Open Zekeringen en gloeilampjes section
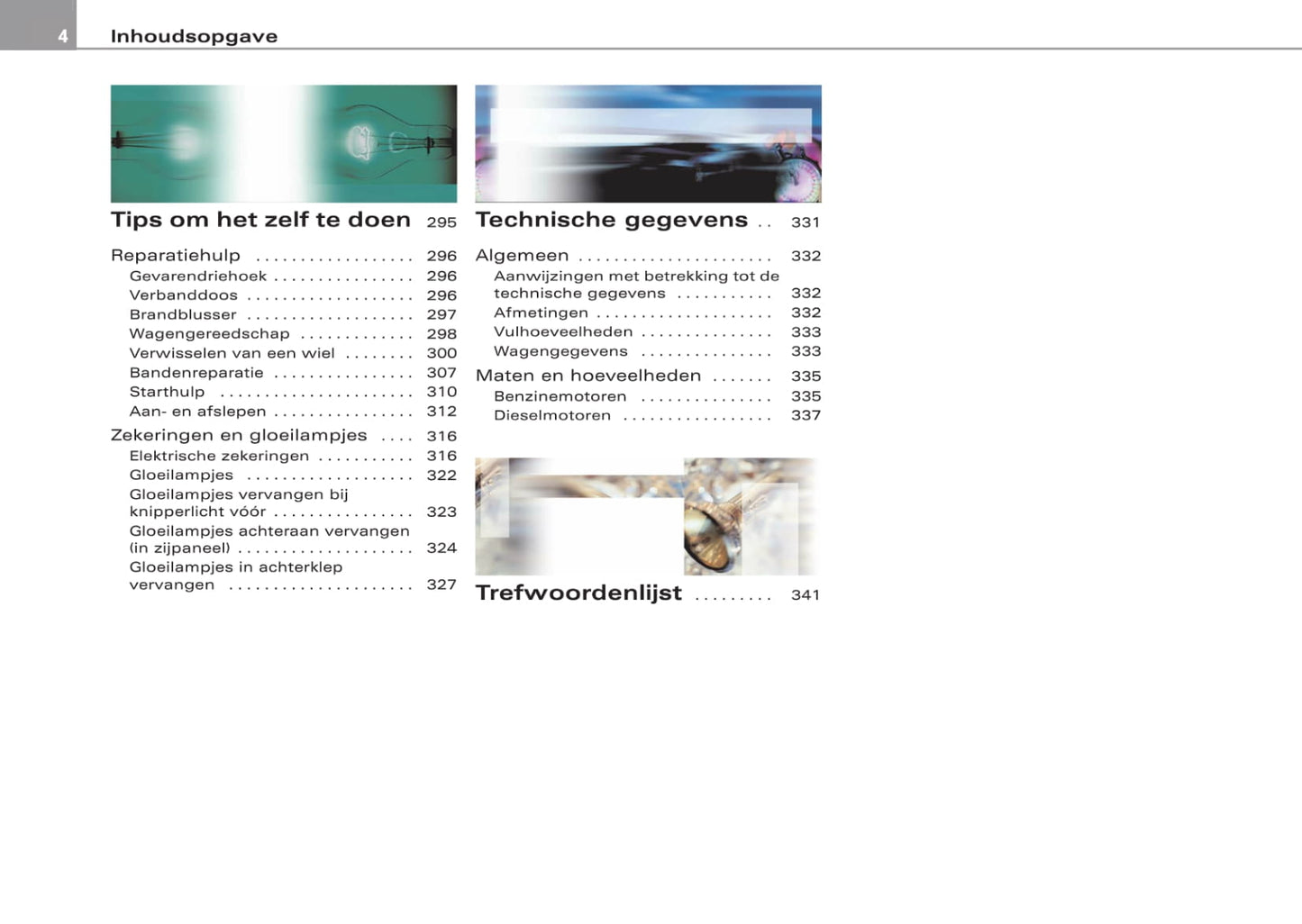 (x=239, y=436)
